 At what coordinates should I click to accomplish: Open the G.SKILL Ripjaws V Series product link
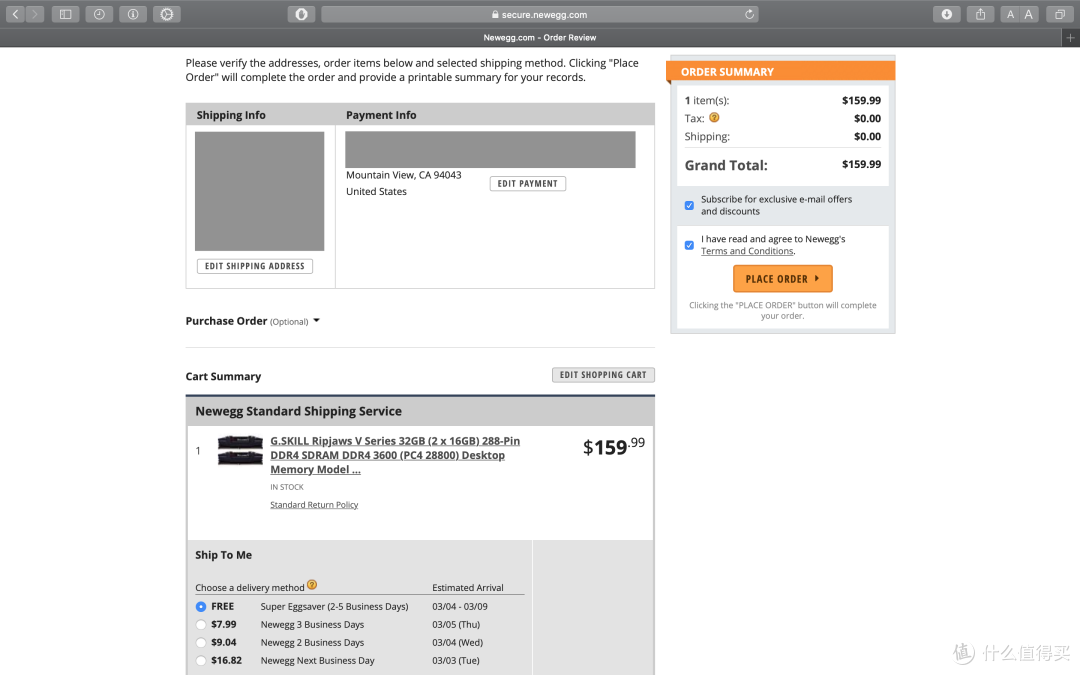pyautogui.click(x=395, y=455)
